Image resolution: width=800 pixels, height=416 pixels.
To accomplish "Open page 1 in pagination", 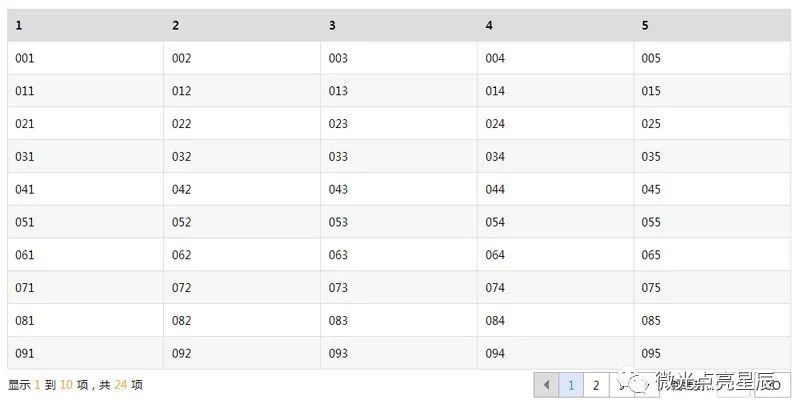I will click(x=571, y=385).
